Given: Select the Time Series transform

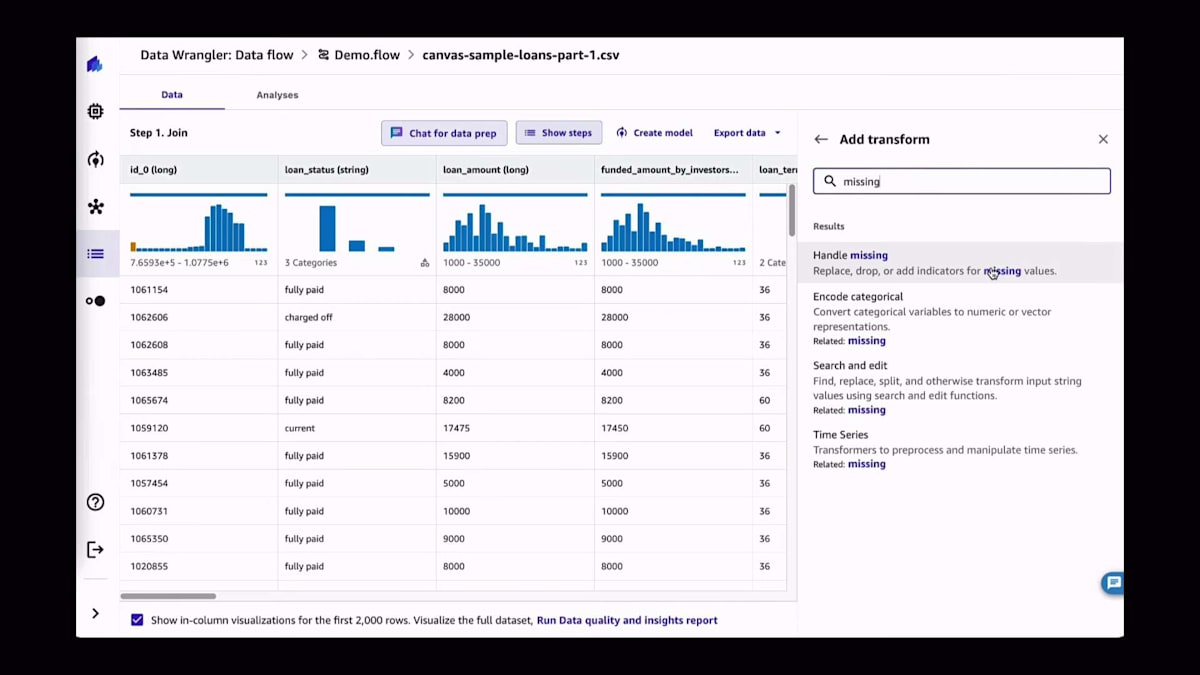Looking at the screenshot, I should [x=961, y=449].
